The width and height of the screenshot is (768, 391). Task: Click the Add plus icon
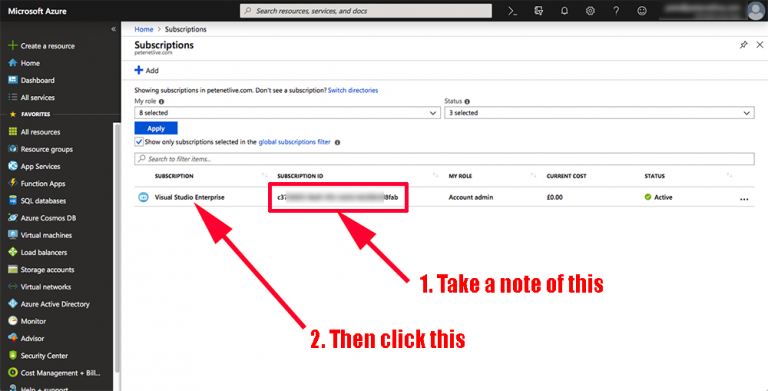[139, 70]
